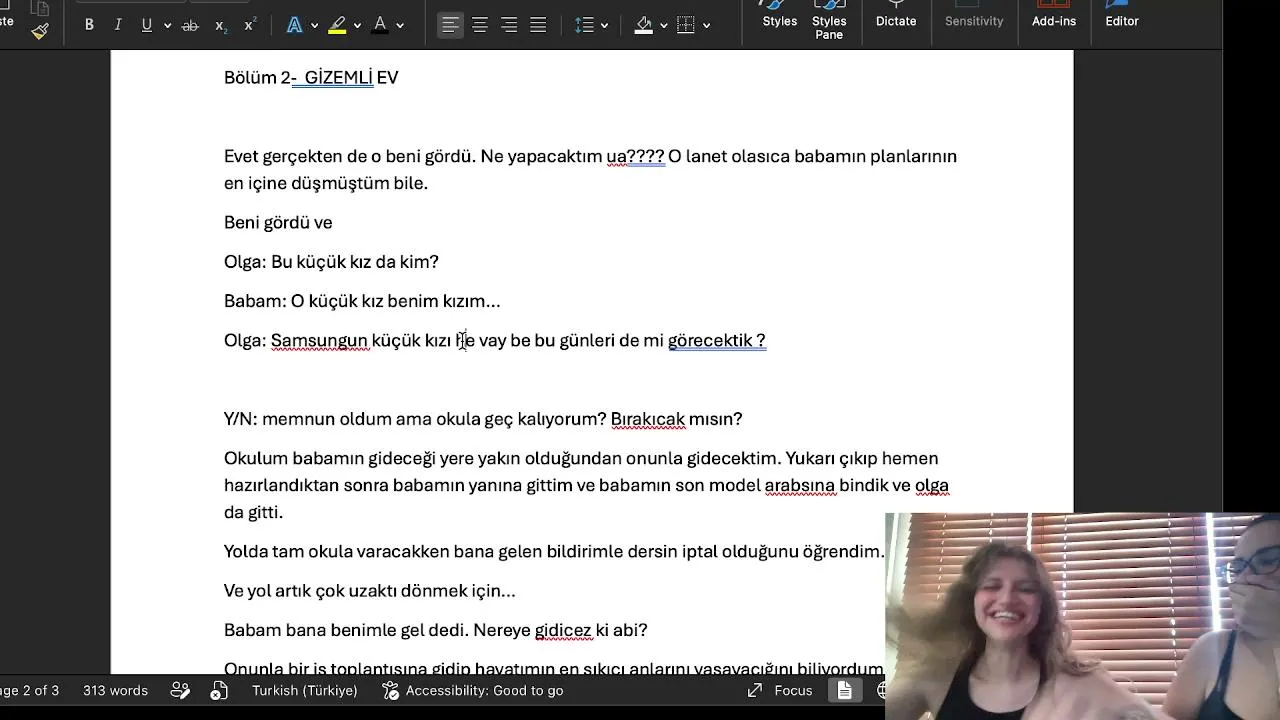This screenshot has height=720, width=1280.
Task: Change language Turkish (Türkiye)
Action: [x=305, y=690]
